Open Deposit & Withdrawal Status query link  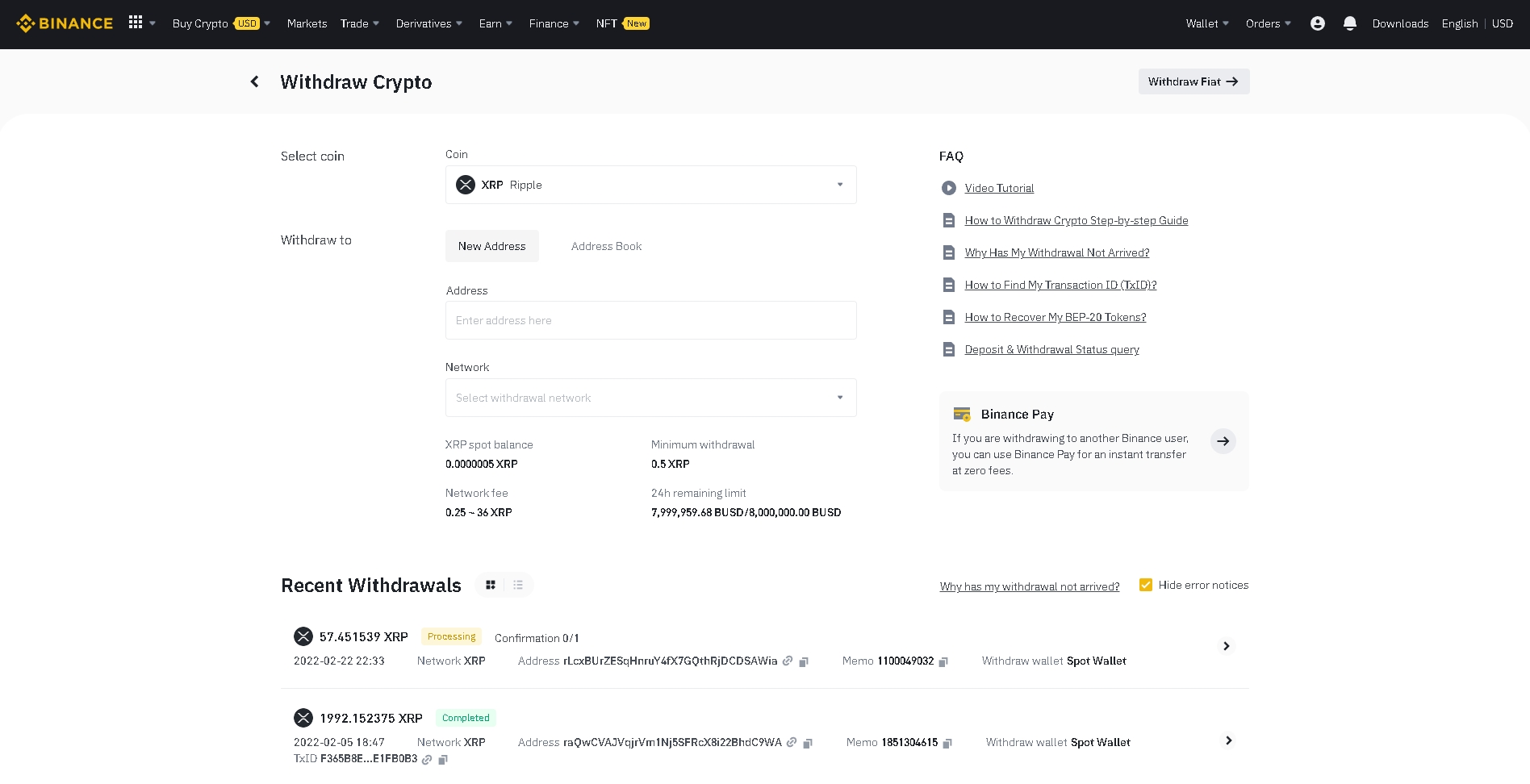coord(1051,349)
